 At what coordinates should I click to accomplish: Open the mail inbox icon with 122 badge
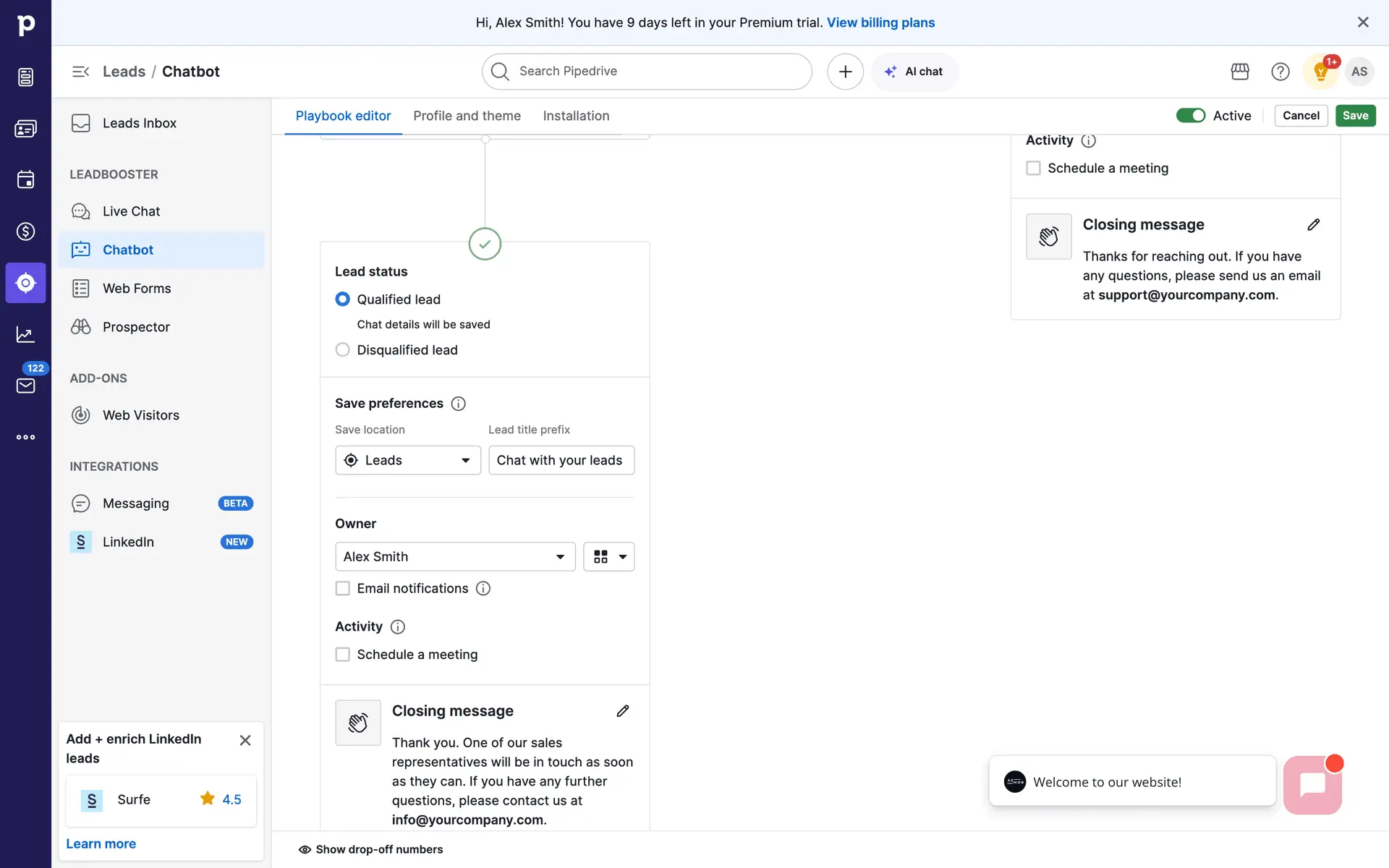point(25,386)
